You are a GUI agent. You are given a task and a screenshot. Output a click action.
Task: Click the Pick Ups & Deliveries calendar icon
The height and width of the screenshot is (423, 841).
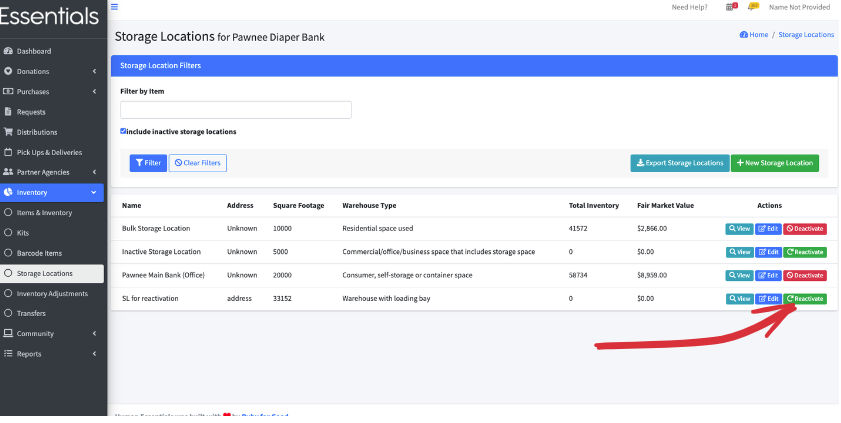pos(8,152)
